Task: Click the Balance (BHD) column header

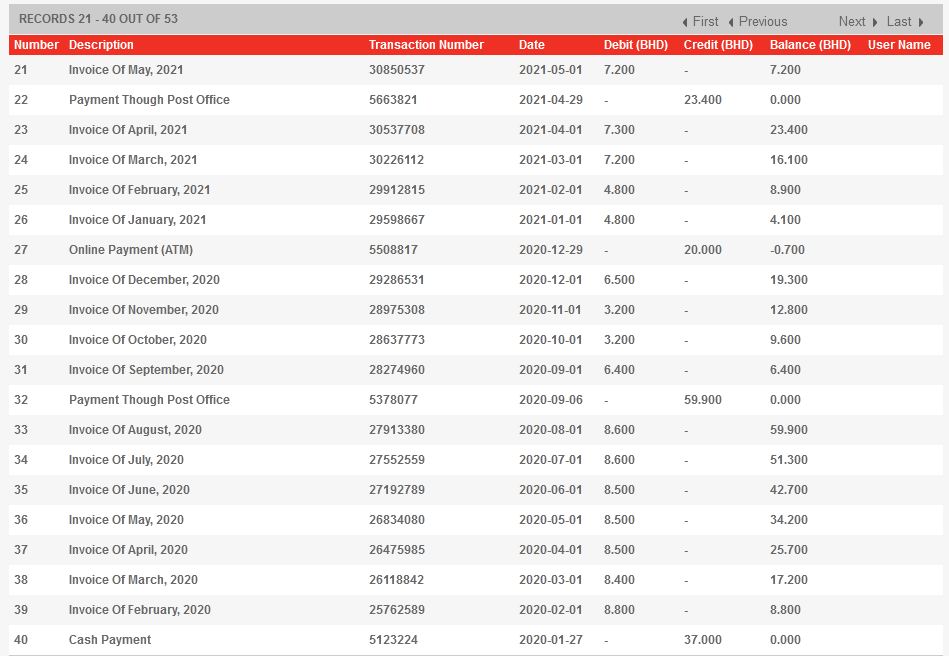Action: coord(810,45)
